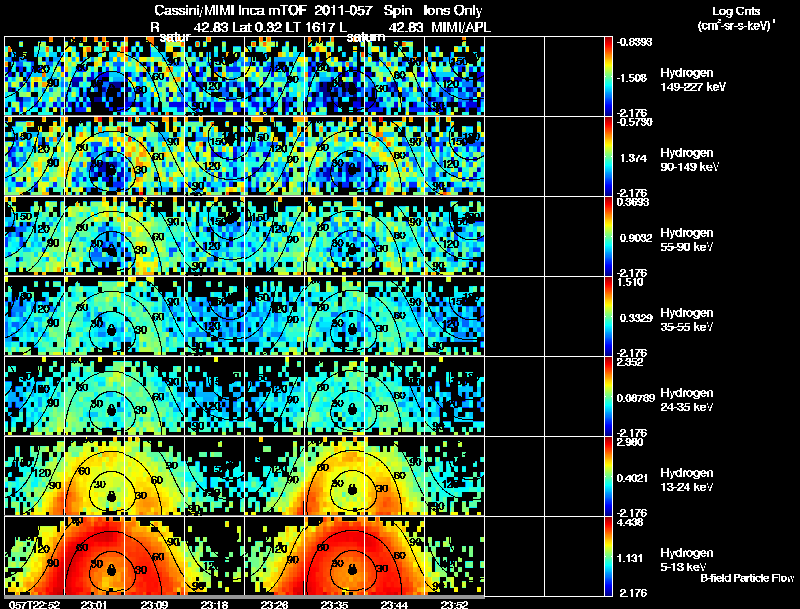Screen dimensions: 800x609
Task: Click the 23:26 time axis label
Action: [274, 604]
